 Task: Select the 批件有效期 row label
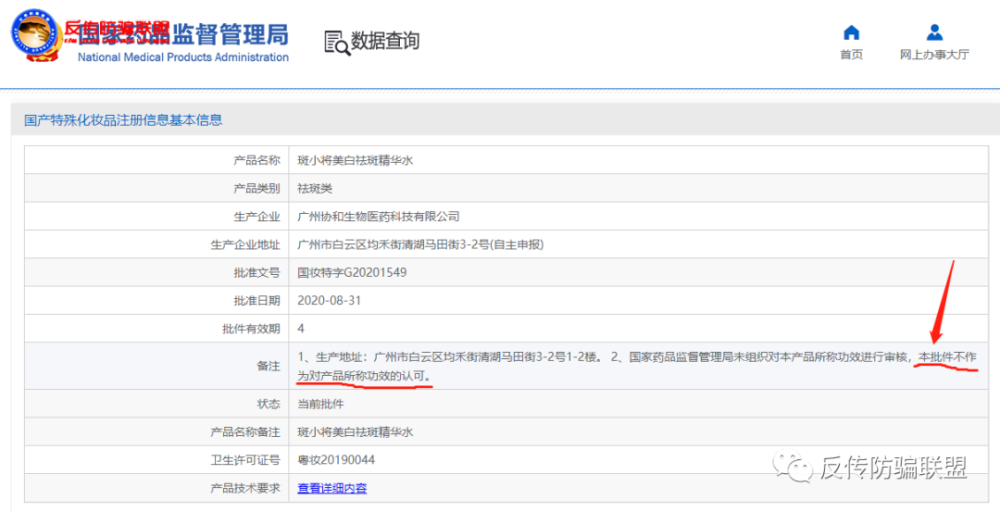pos(251,328)
